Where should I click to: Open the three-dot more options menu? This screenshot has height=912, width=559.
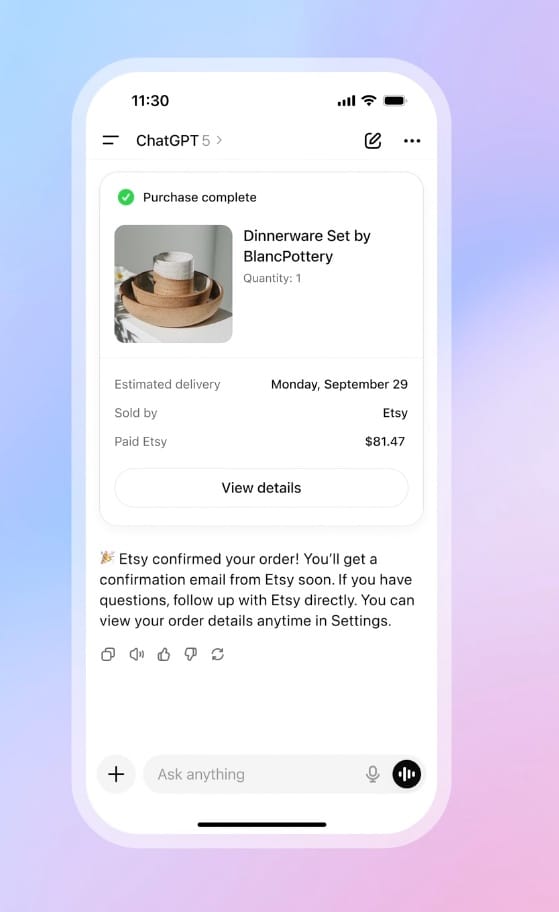pos(412,141)
